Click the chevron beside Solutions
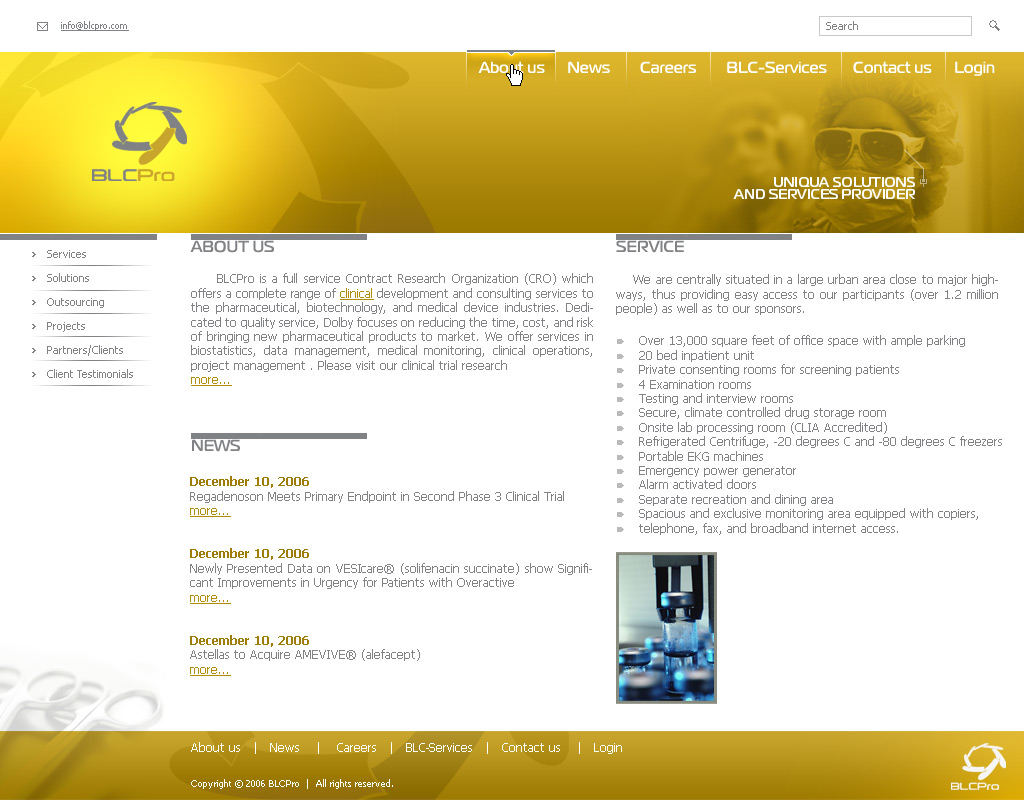Viewport: 1024px width, 800px height. coord(34,278)
